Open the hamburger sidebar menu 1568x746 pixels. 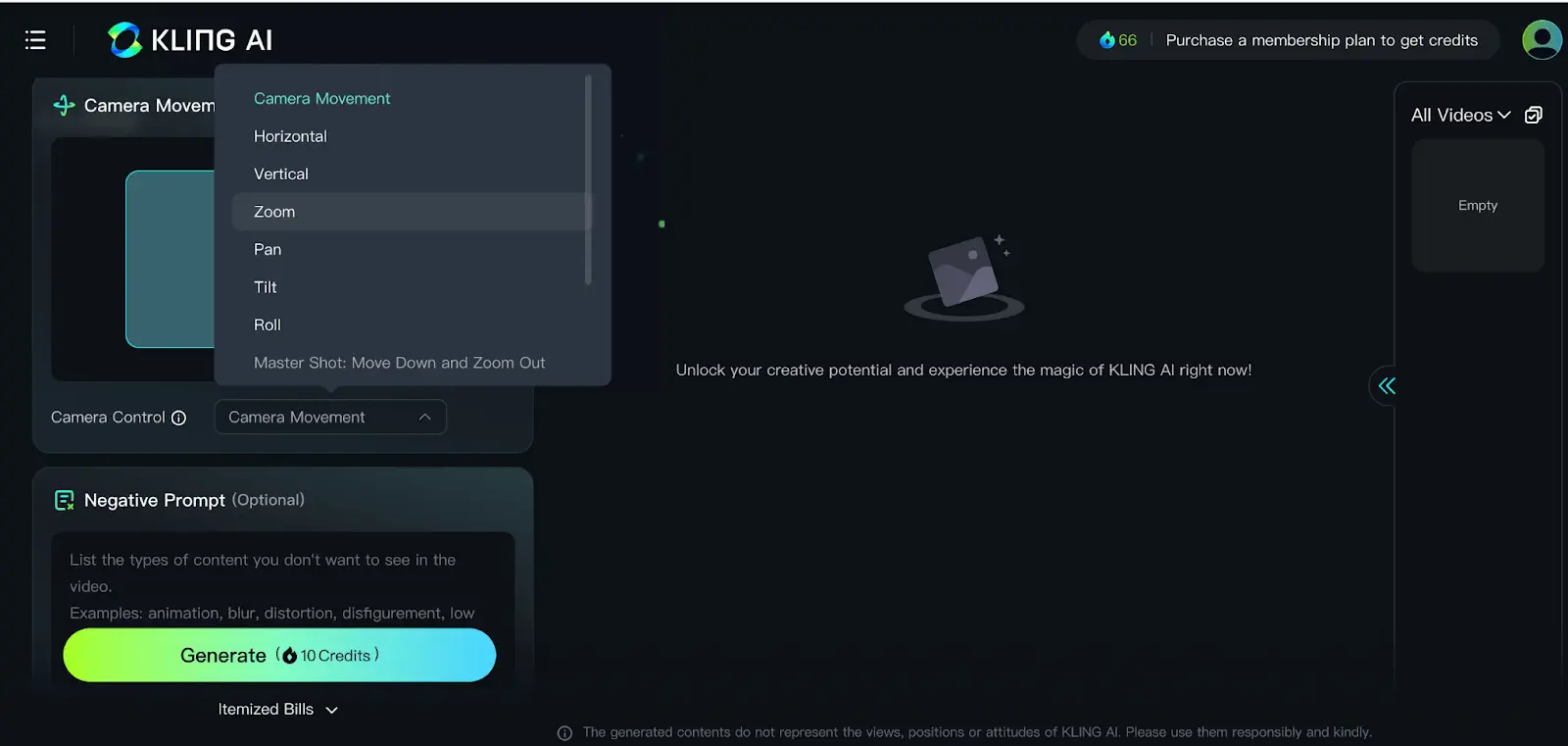point(35,40)
